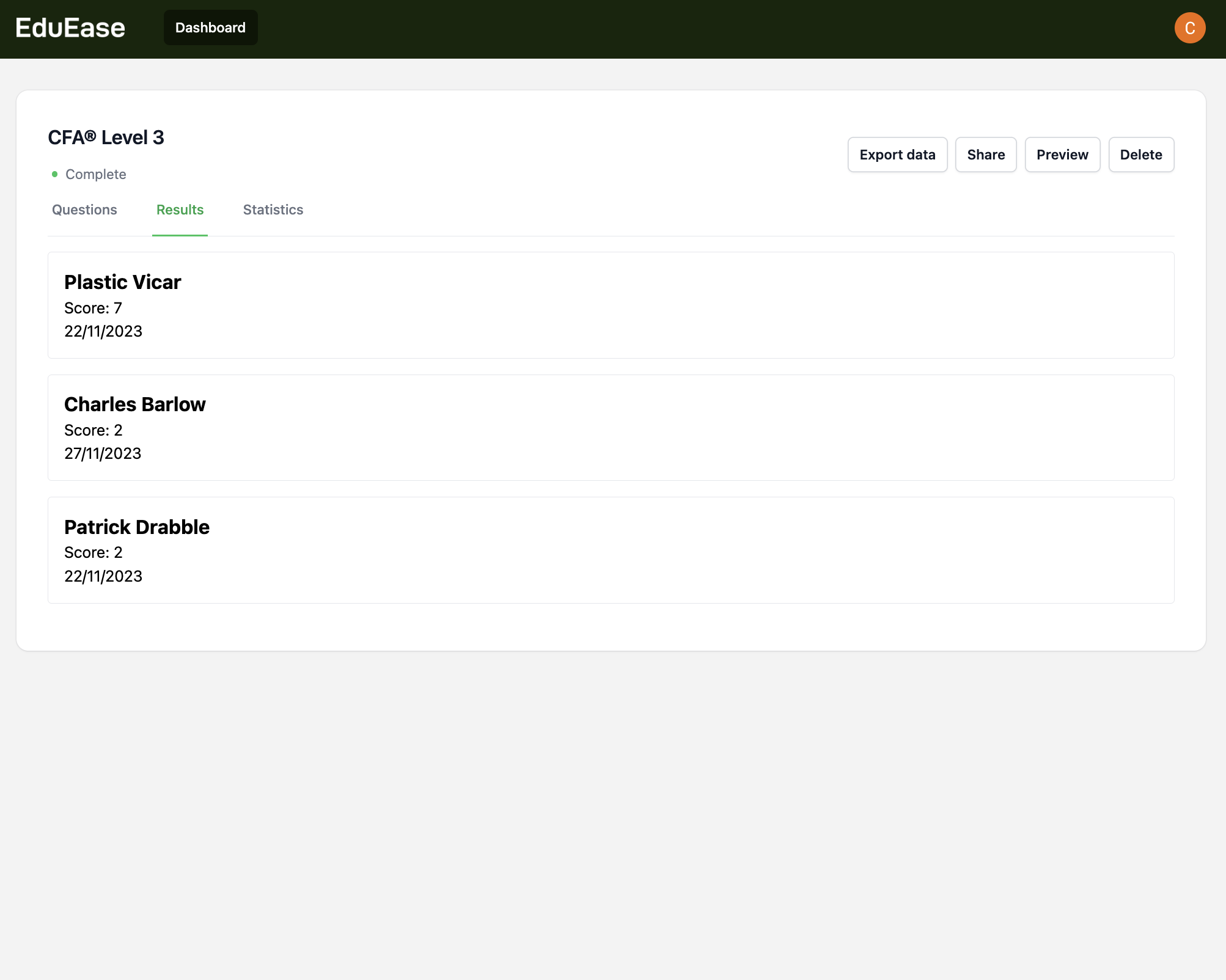The height and width of the screenshot is (980, 1226).
Task: Click the Complete status label
Action: 96,174
